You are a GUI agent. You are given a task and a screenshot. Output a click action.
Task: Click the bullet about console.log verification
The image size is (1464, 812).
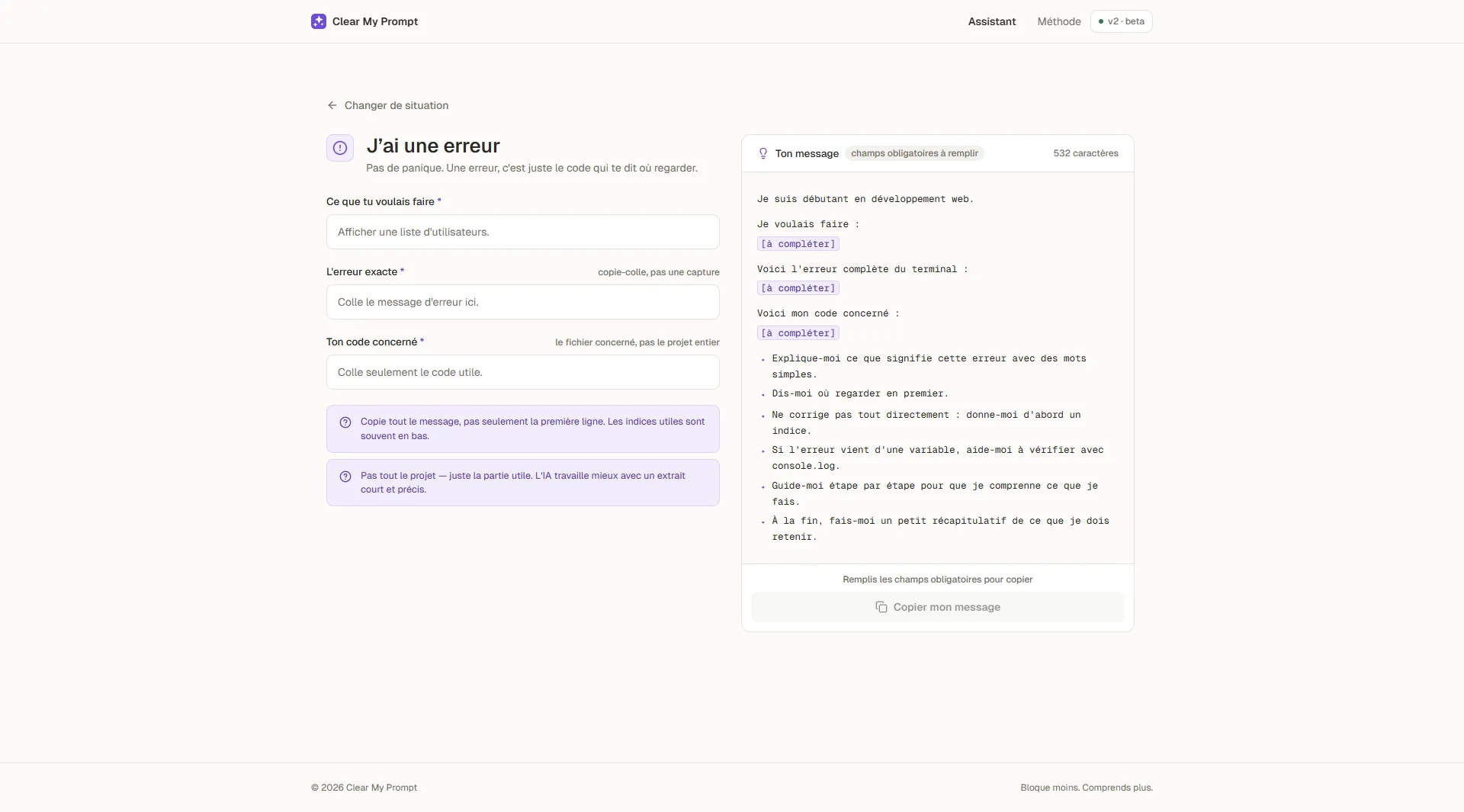tap(937, 457)
